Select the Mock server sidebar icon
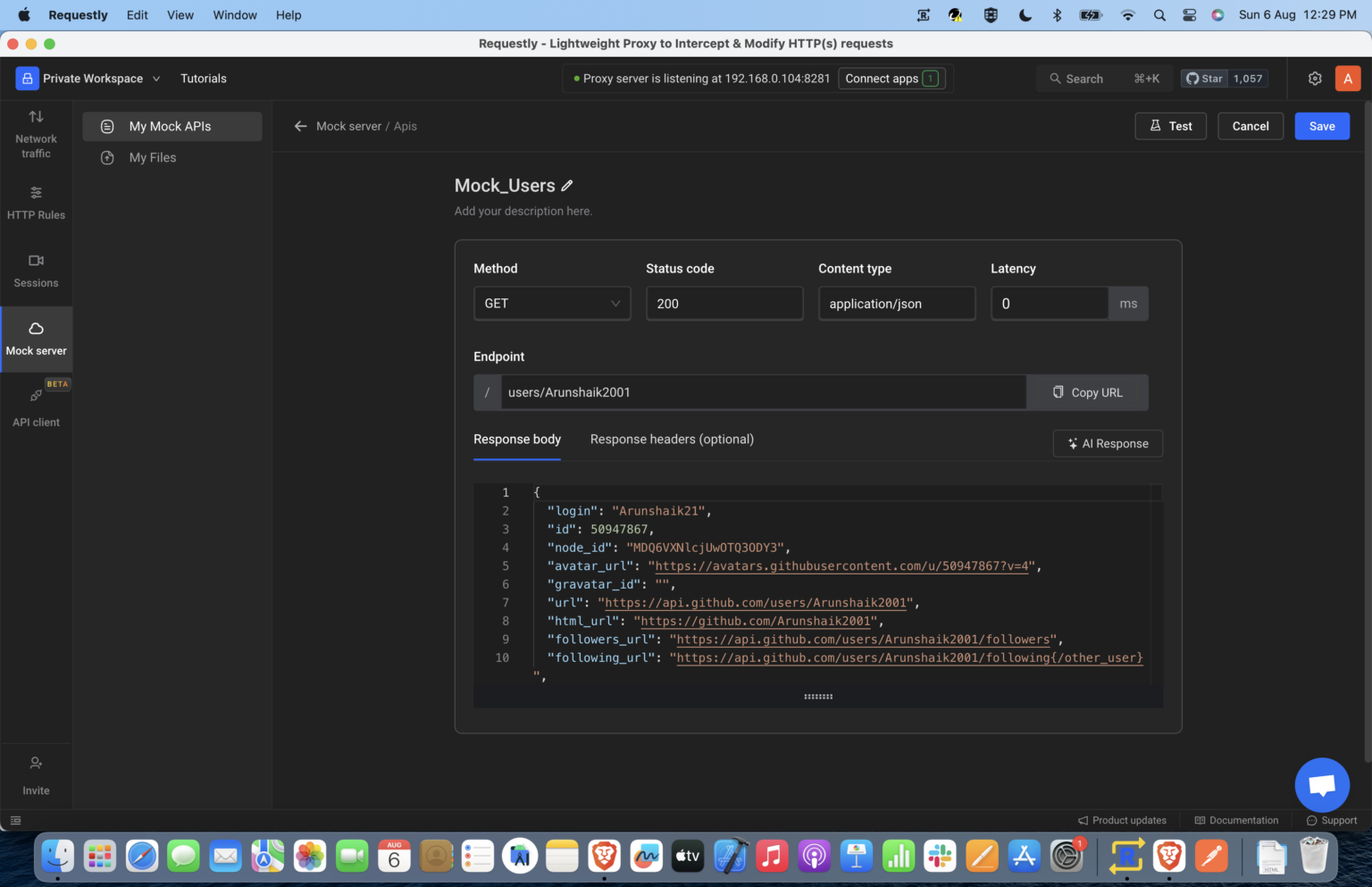This screenshot has width=1372, height=887. pos(36,339)
